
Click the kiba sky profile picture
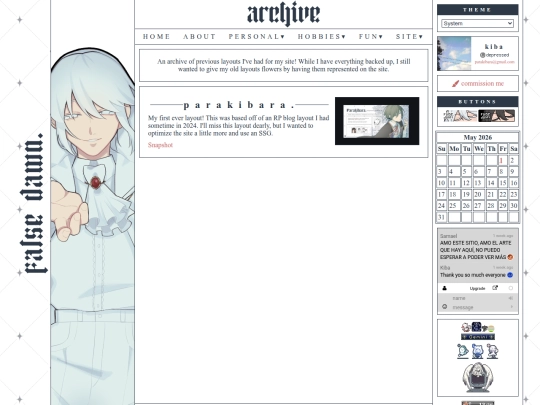click(x=454, y=54)
